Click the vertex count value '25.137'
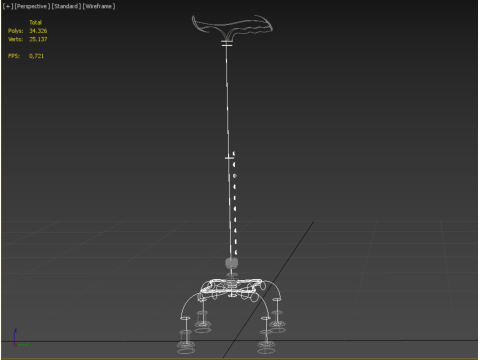The image size is (480, 360). coord(38,39)
